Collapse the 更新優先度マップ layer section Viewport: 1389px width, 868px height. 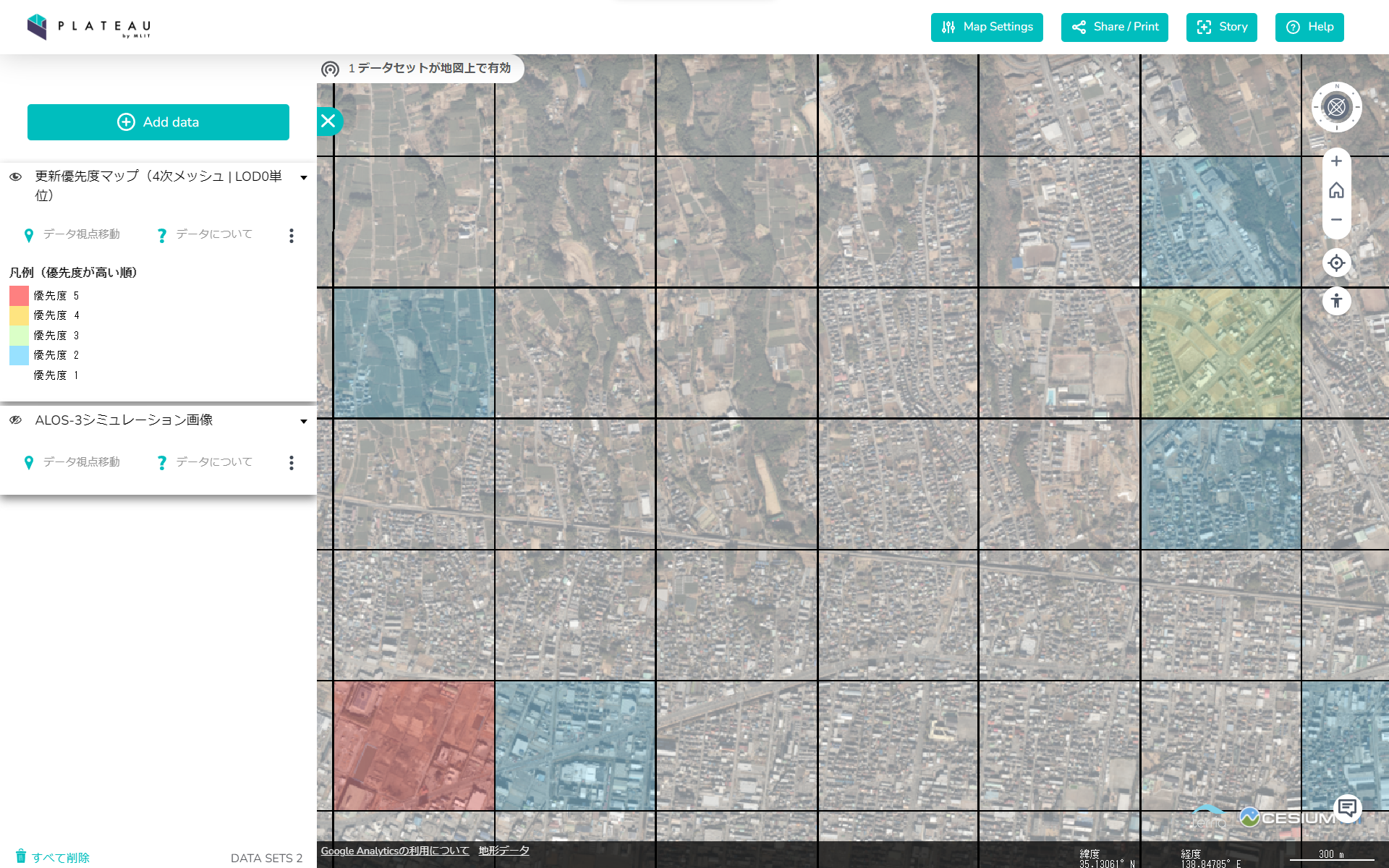click(304, 178)
